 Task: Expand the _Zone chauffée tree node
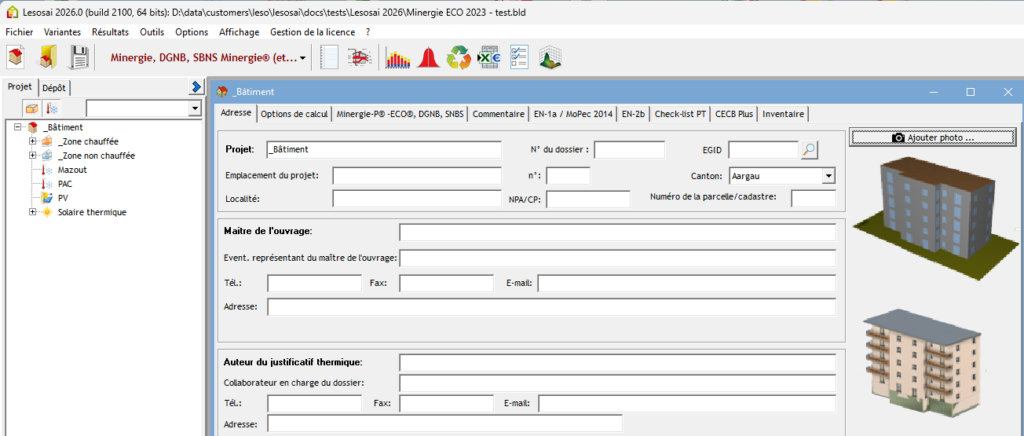[x=32, y=142]
